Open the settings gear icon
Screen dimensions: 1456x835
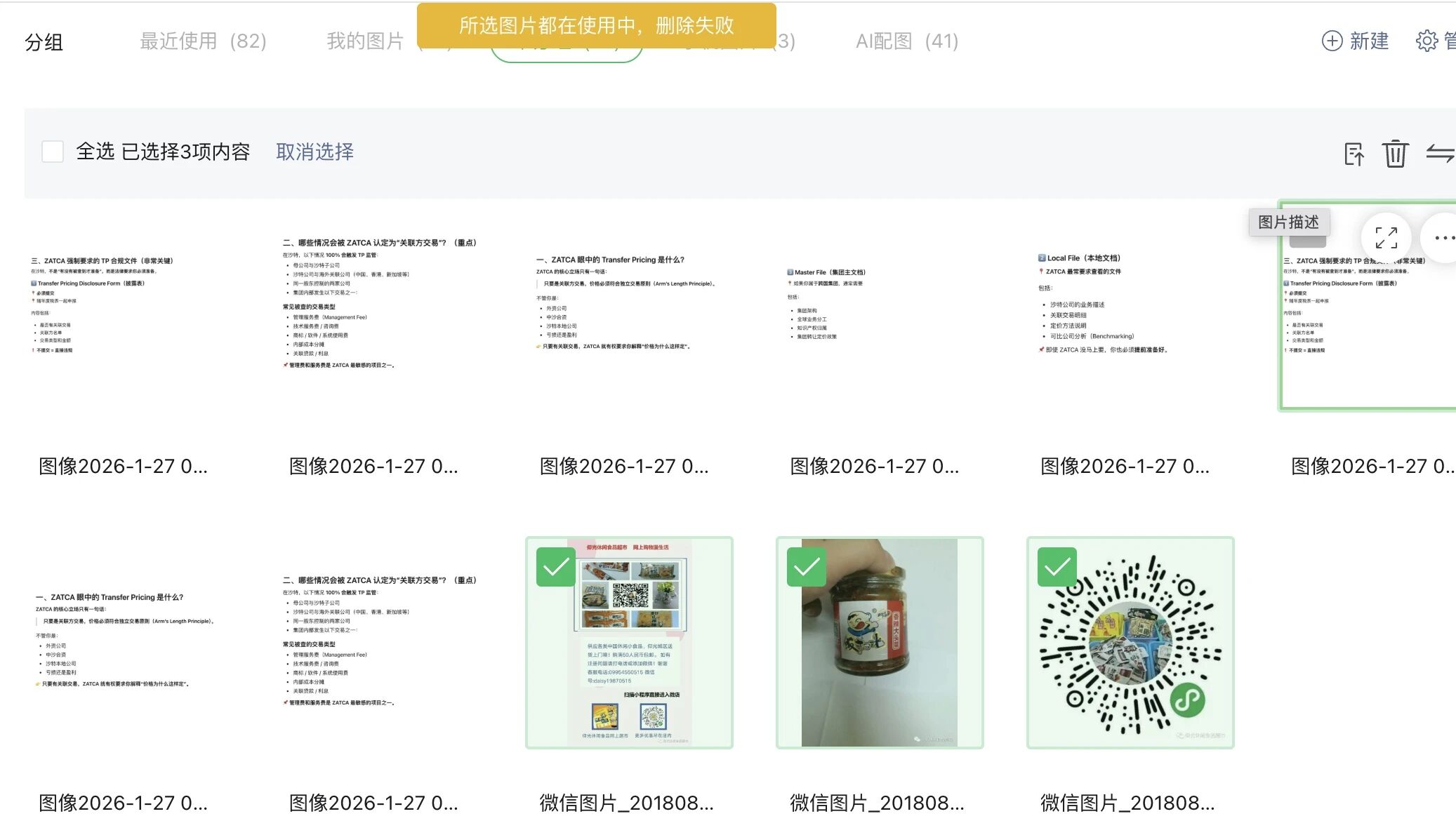tap(1427, 41)
